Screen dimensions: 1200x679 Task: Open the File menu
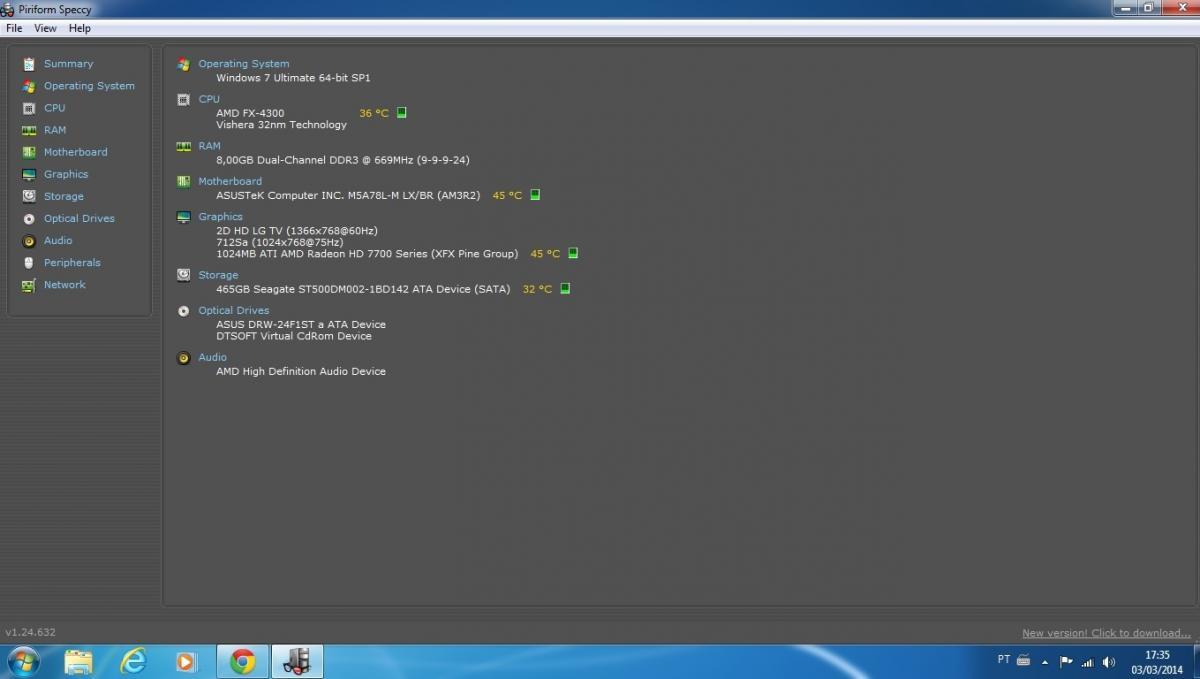point(14,28)
